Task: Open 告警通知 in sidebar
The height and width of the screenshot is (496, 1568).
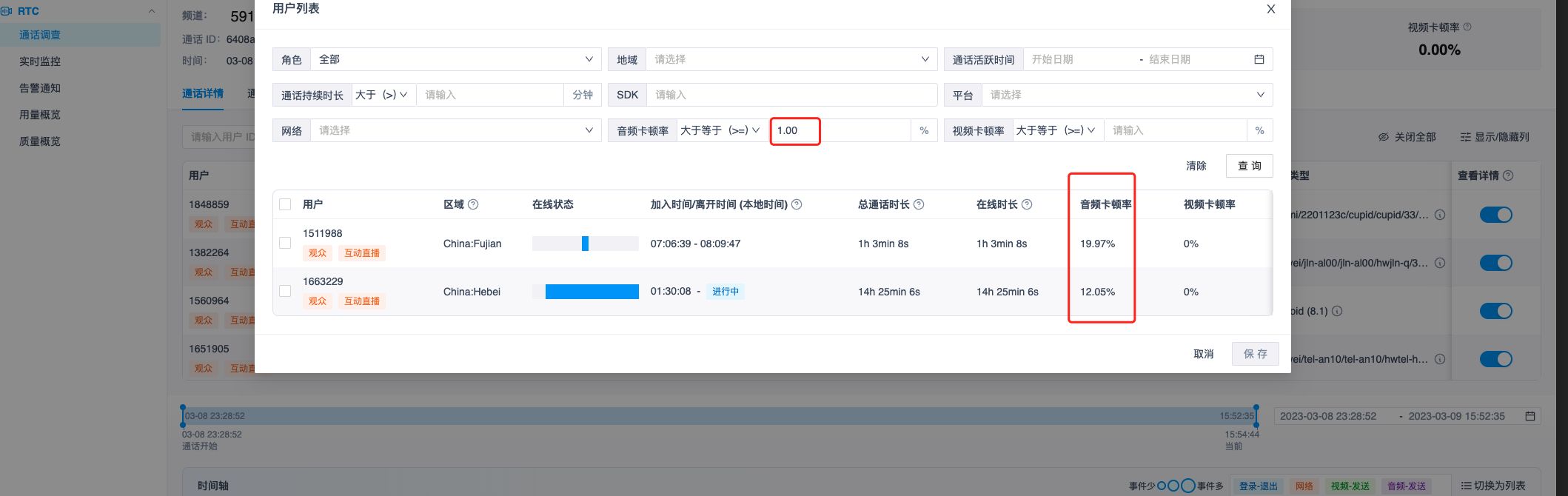Action: (40, 88)
